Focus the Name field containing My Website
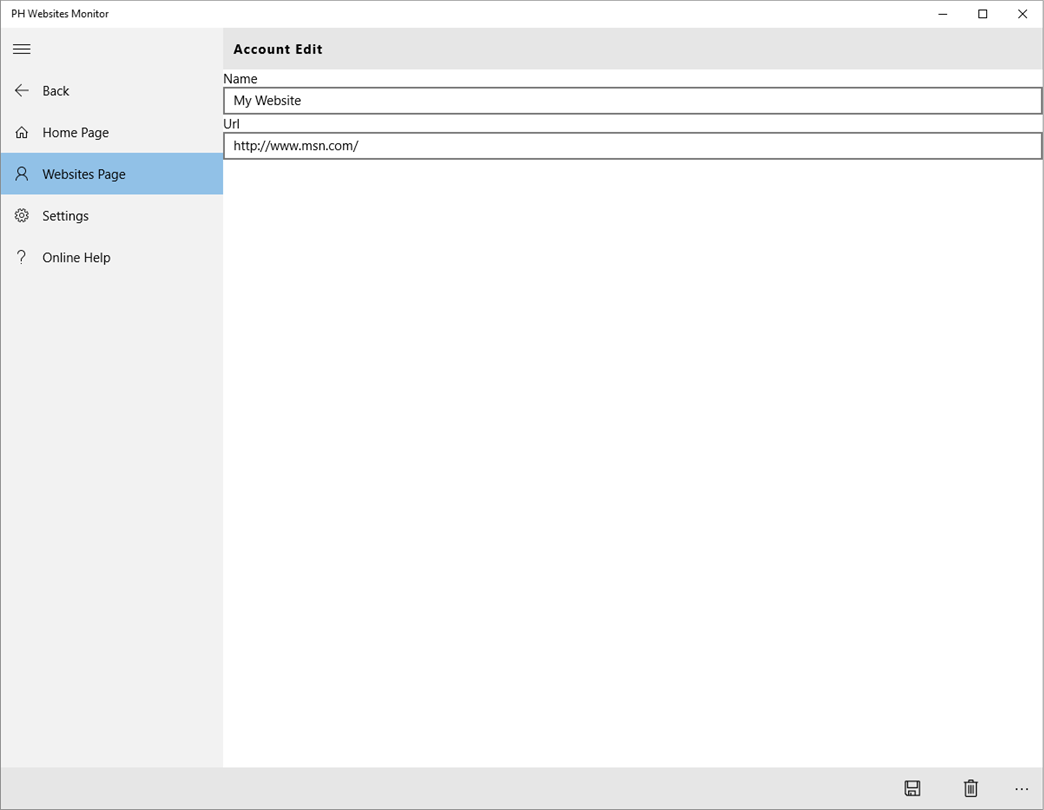Viewport: 1044px width, 810px height. coord(633,101)
